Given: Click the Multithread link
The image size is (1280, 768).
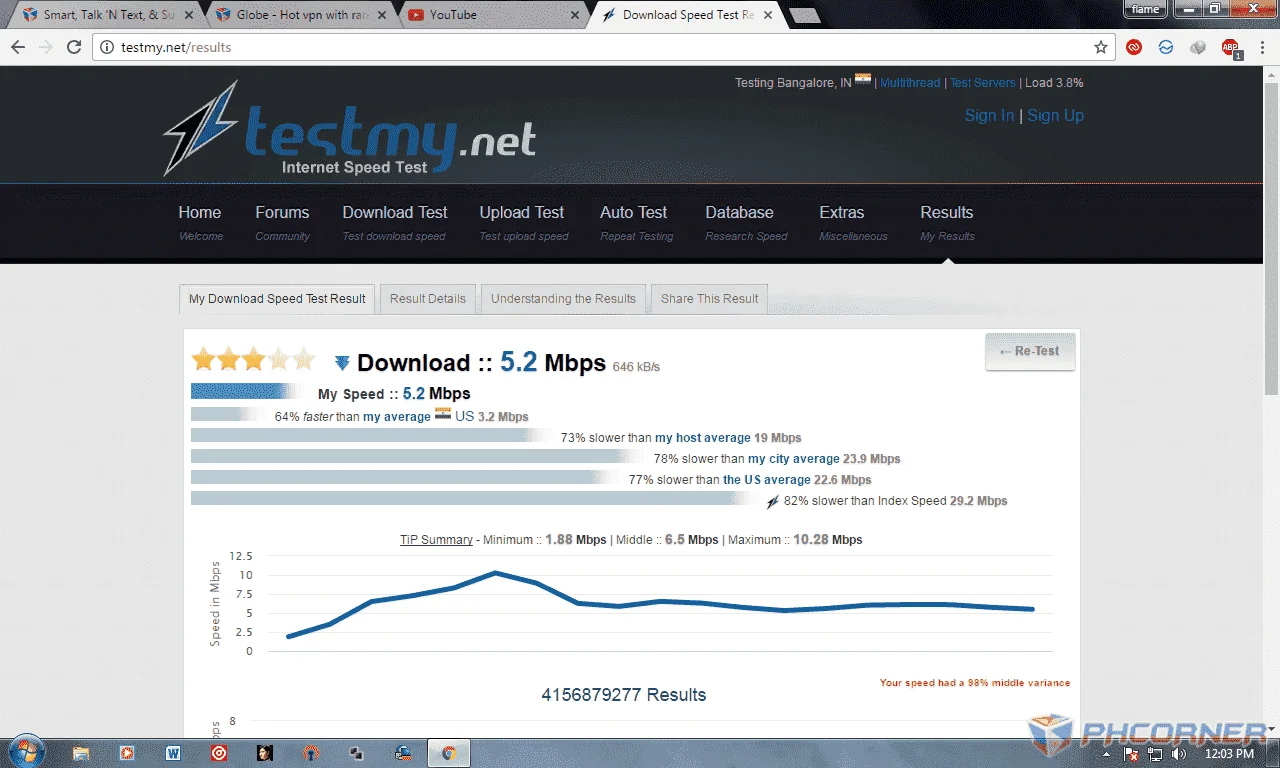Looking at the screenshot, I should (x=910, y=83).
